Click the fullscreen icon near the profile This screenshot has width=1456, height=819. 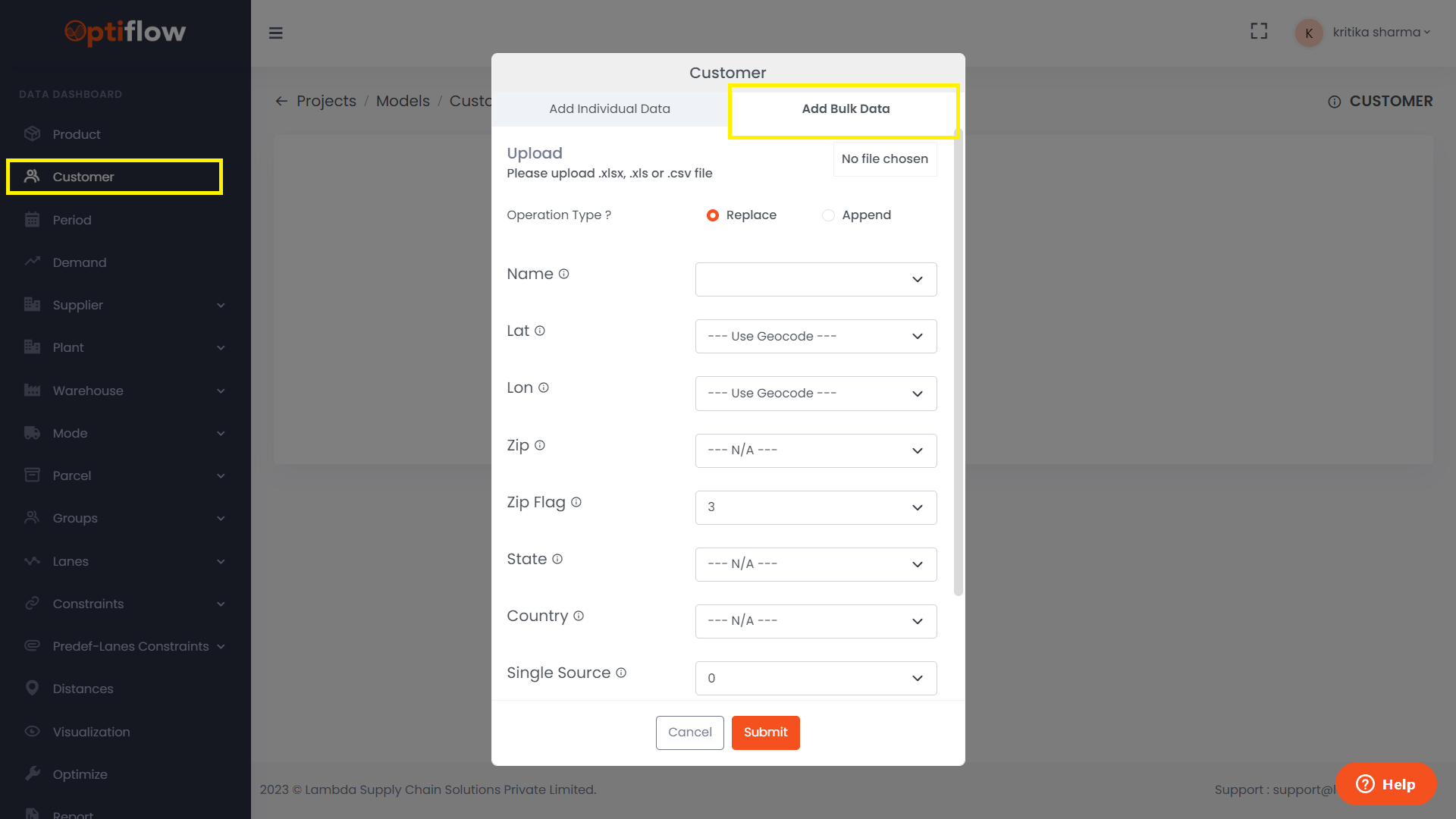point(1259,31)
